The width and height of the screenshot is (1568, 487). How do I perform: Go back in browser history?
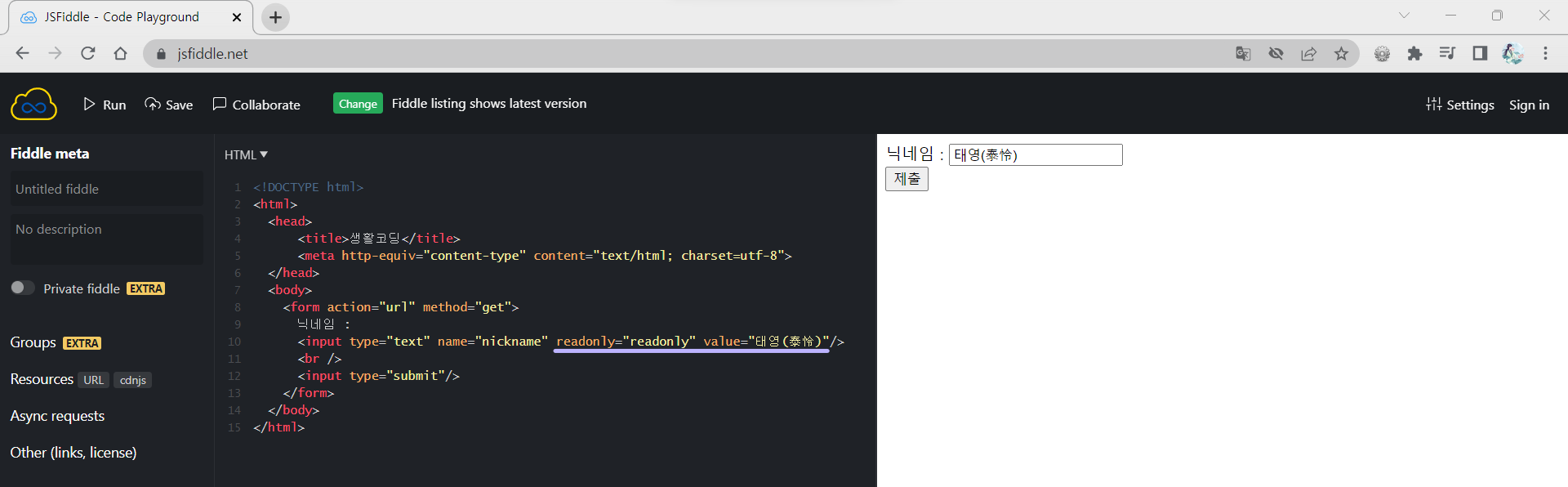click(22, 53)
